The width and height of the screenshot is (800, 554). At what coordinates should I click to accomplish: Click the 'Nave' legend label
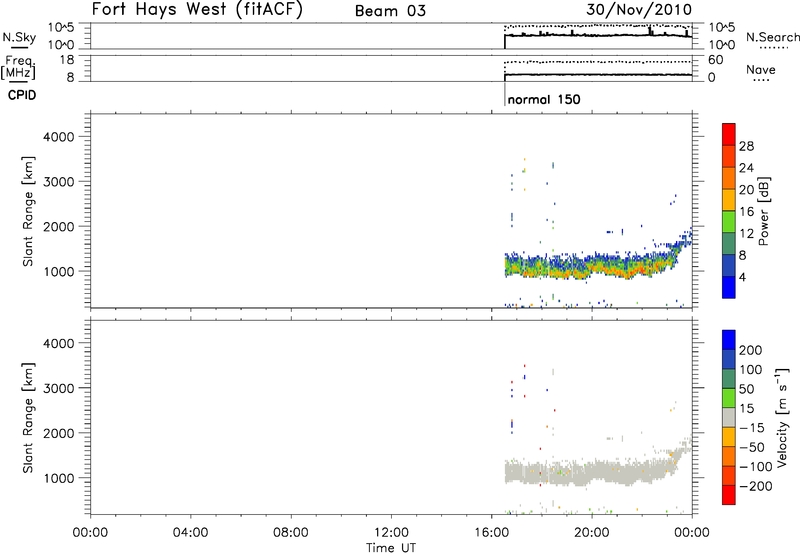tap(760, 69)
